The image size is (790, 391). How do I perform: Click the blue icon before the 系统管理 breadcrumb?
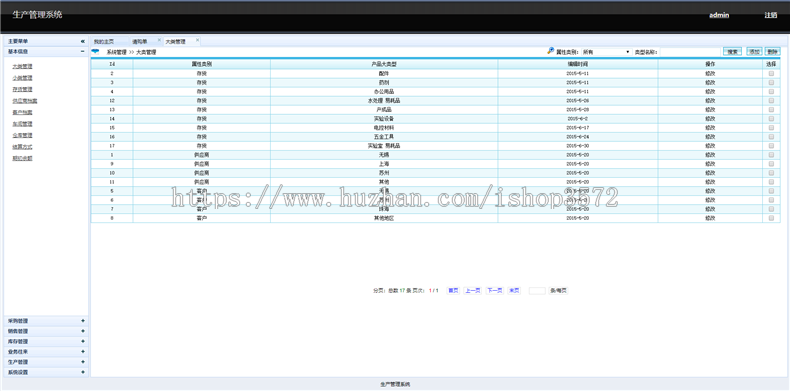point(95,51)
